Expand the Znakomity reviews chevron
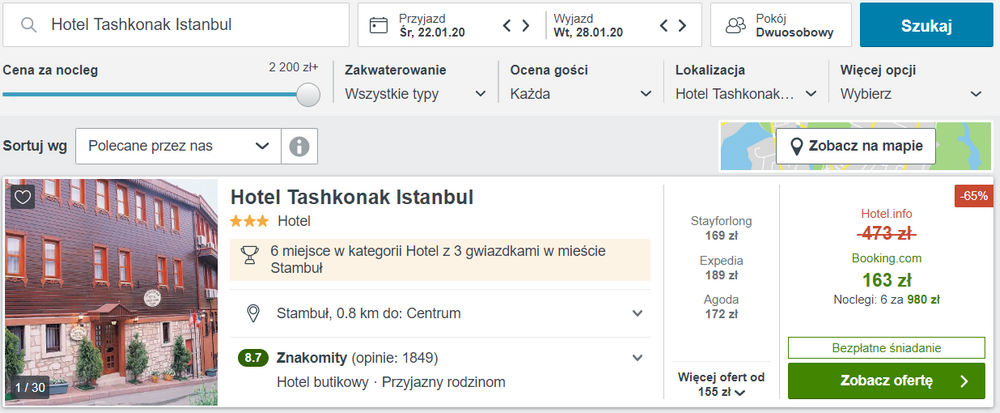The height and width of the screenshot is (413, 1000). click(x=637, y=358)
